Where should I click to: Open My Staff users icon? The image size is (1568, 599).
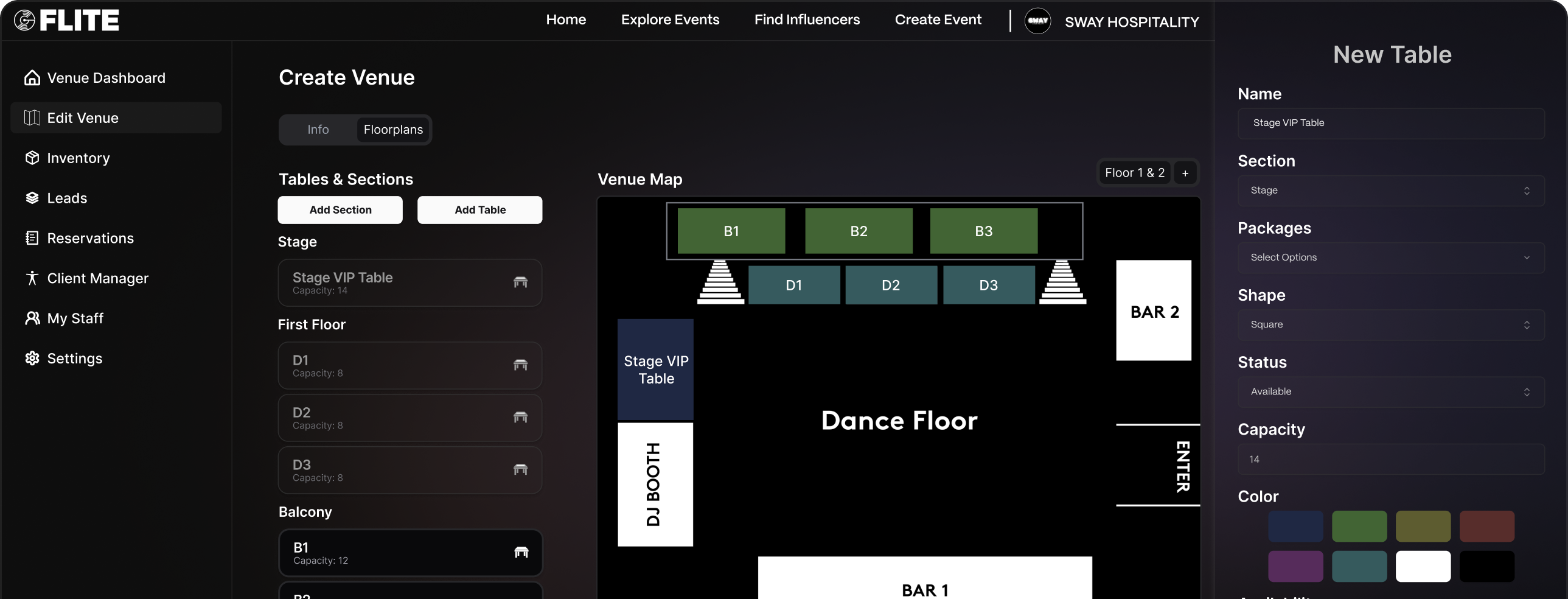click(32, 318)
